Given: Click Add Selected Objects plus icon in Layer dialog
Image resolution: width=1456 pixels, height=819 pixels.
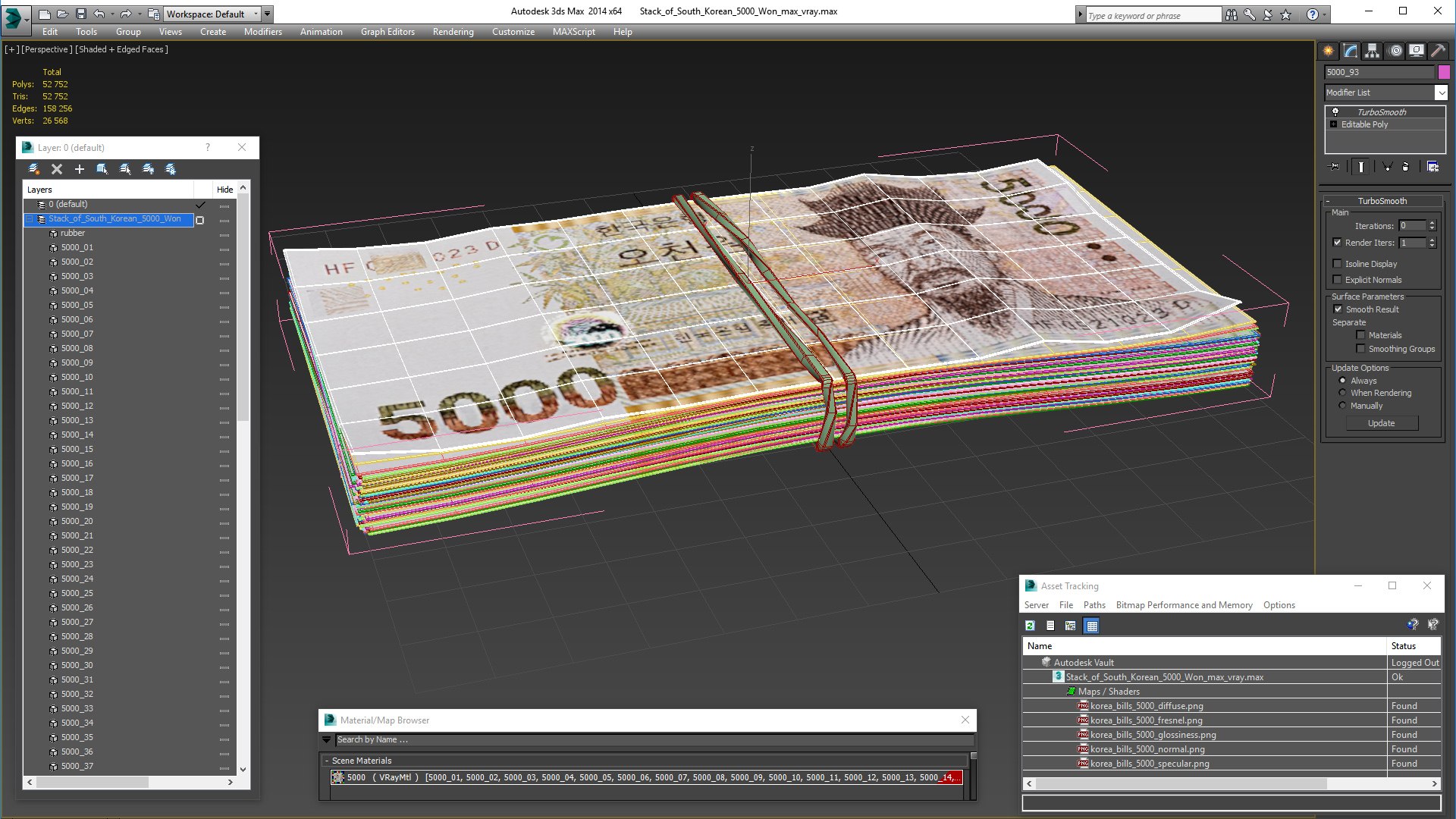Looking at the screenshot, I should [80, 169].
